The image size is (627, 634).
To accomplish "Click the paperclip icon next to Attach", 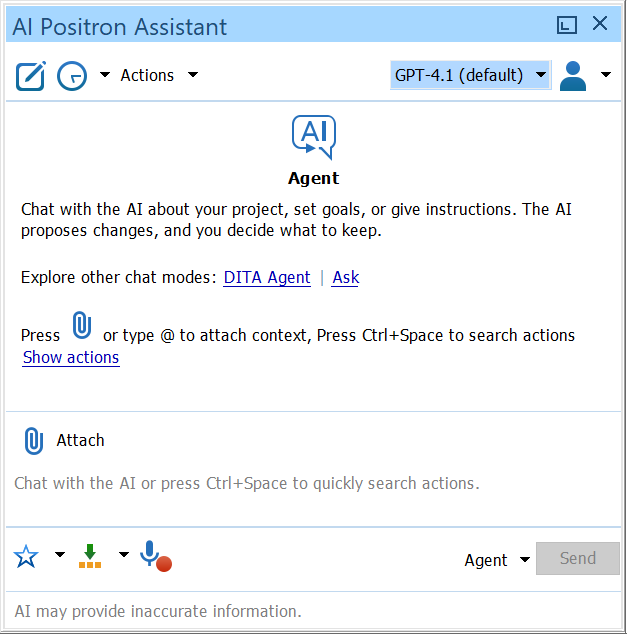I will [x=34, y=441].
